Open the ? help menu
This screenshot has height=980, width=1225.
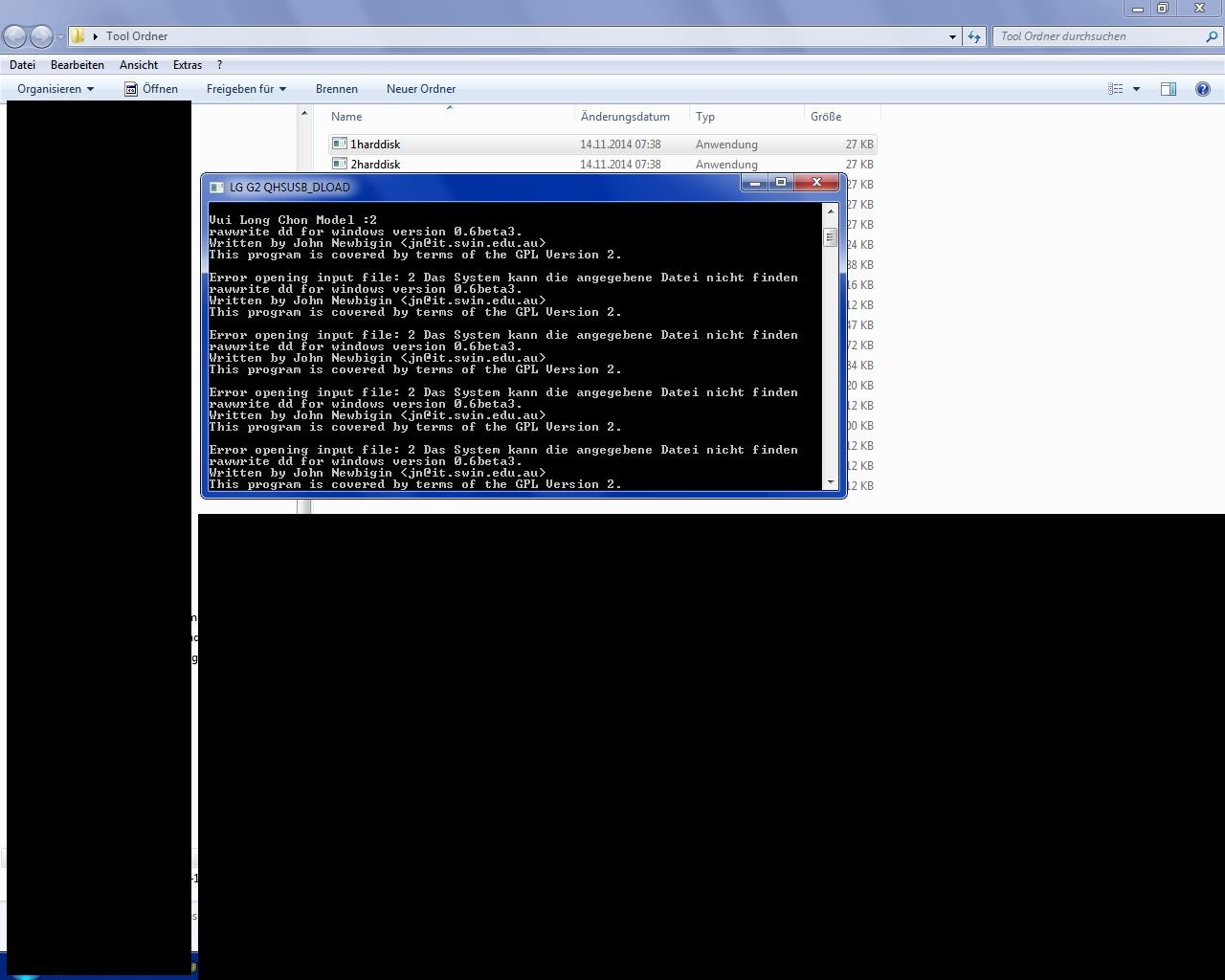point(219,65)
